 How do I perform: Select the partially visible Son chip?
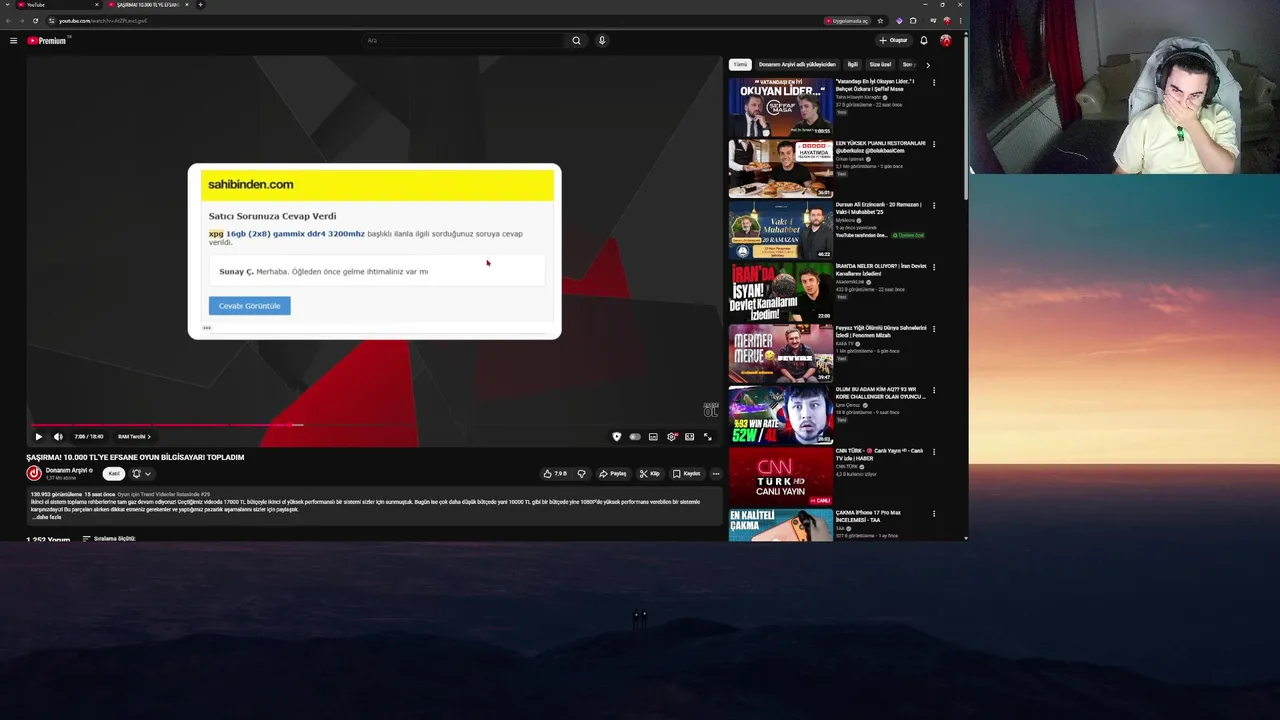tap(908, 65)
